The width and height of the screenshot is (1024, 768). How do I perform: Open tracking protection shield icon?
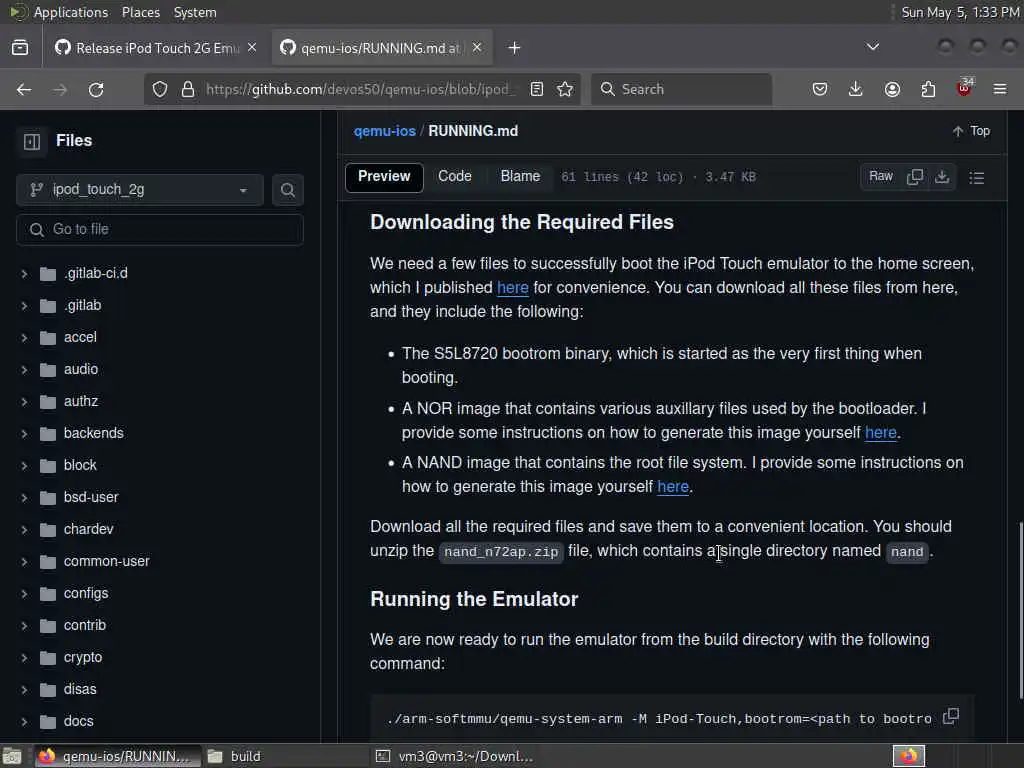(160, 89)
